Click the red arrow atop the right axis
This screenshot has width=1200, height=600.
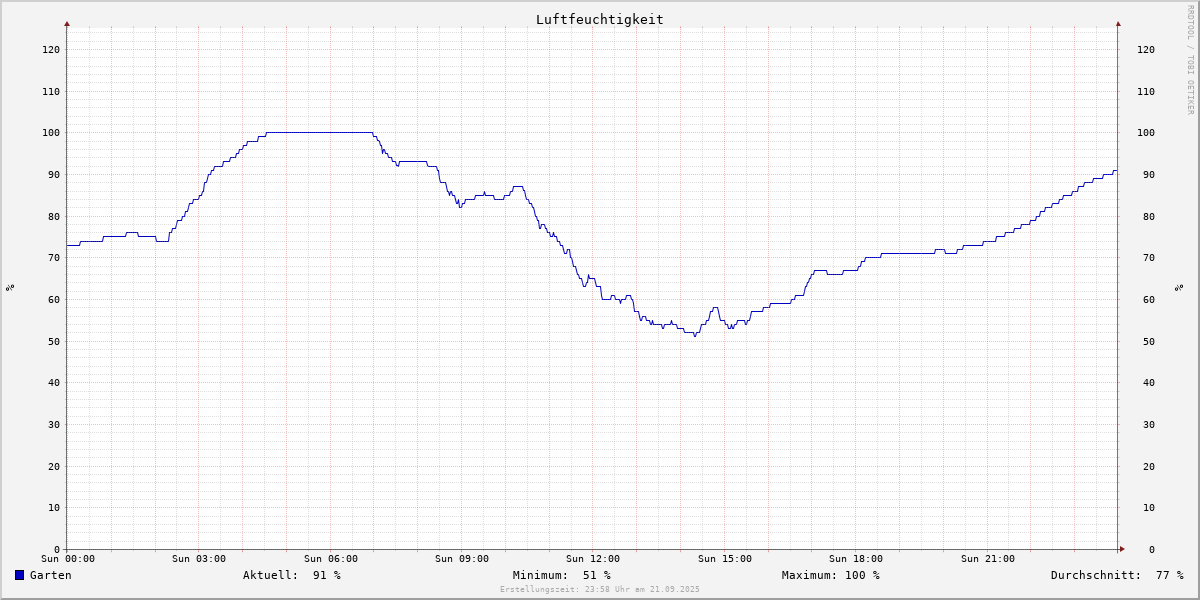pyautogui.click(x=1118, y=23)
